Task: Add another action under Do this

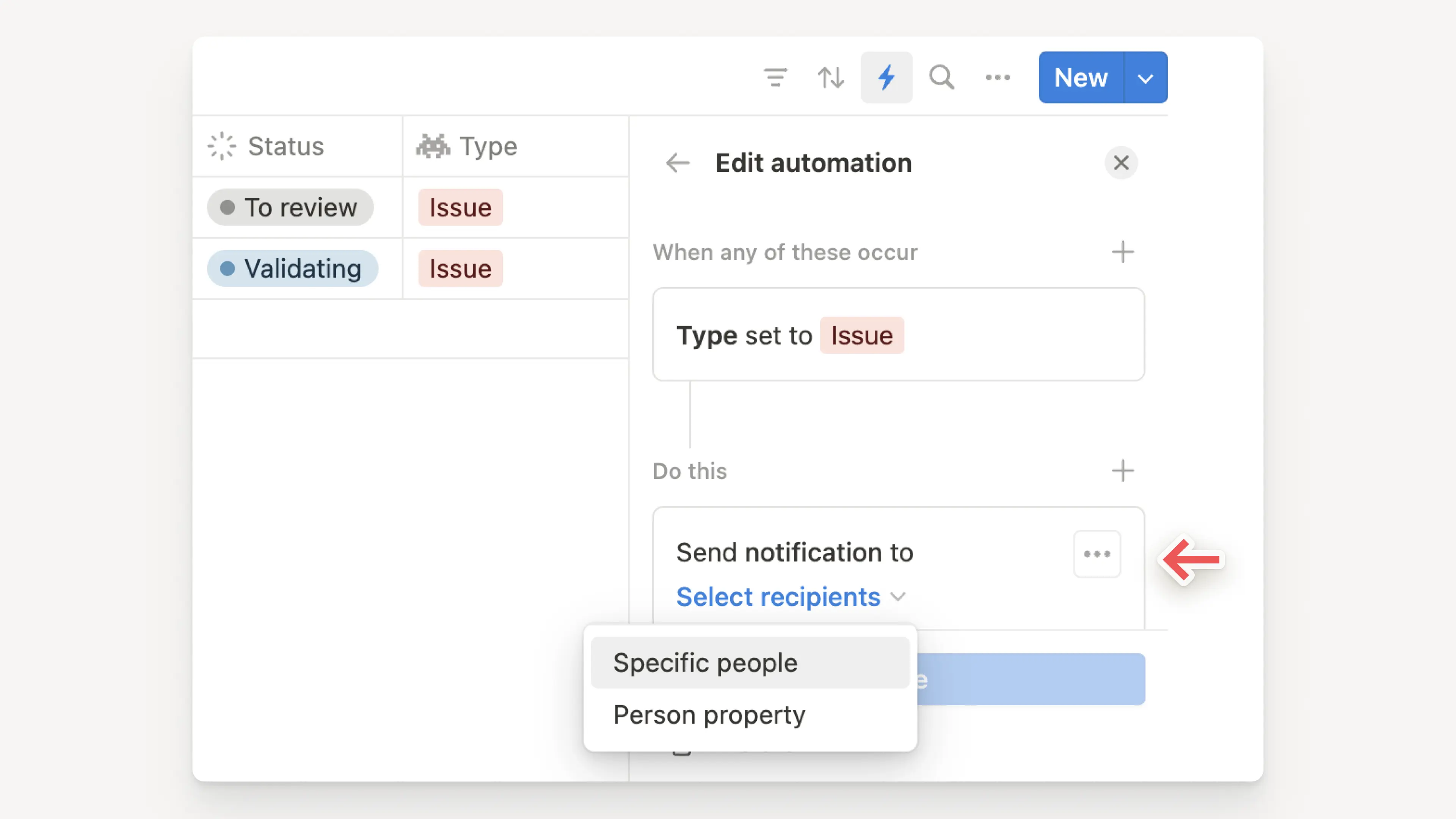Action: (x=1122, y=470)
